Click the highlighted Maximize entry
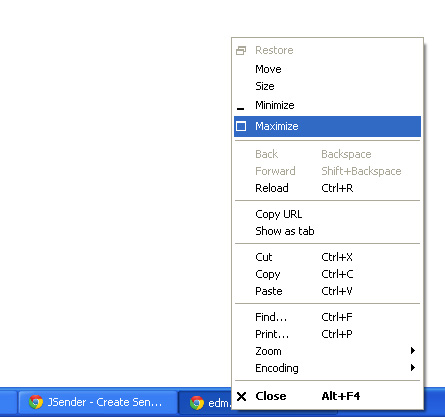Viewport: 445px width, 417px height. (x=327, y=126)
